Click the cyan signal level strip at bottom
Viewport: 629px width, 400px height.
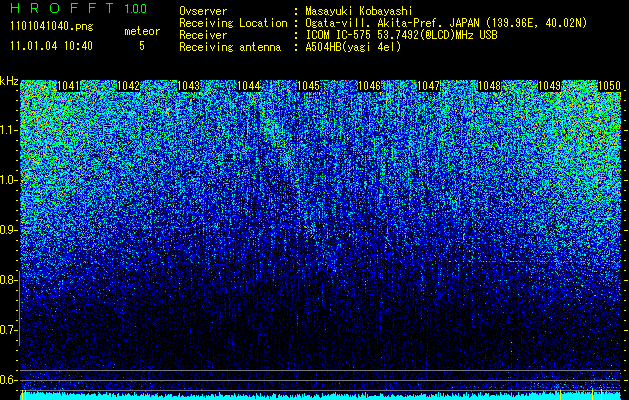(321, 396)
